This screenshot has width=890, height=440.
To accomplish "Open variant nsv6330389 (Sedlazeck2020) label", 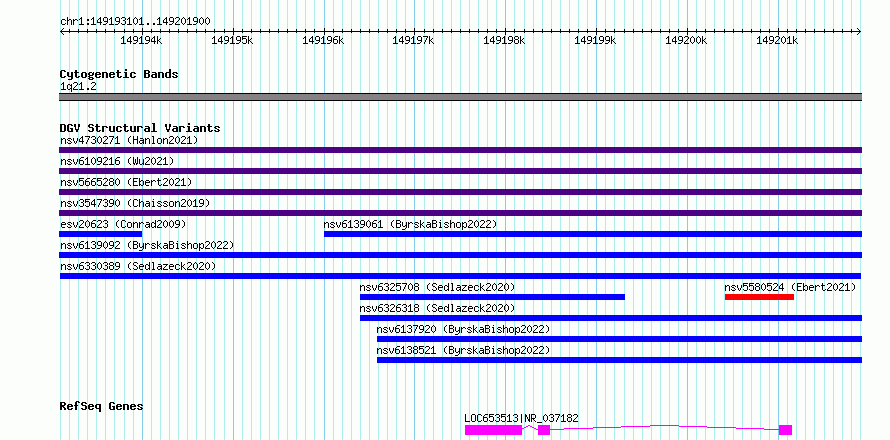I will tap(138, 266).
